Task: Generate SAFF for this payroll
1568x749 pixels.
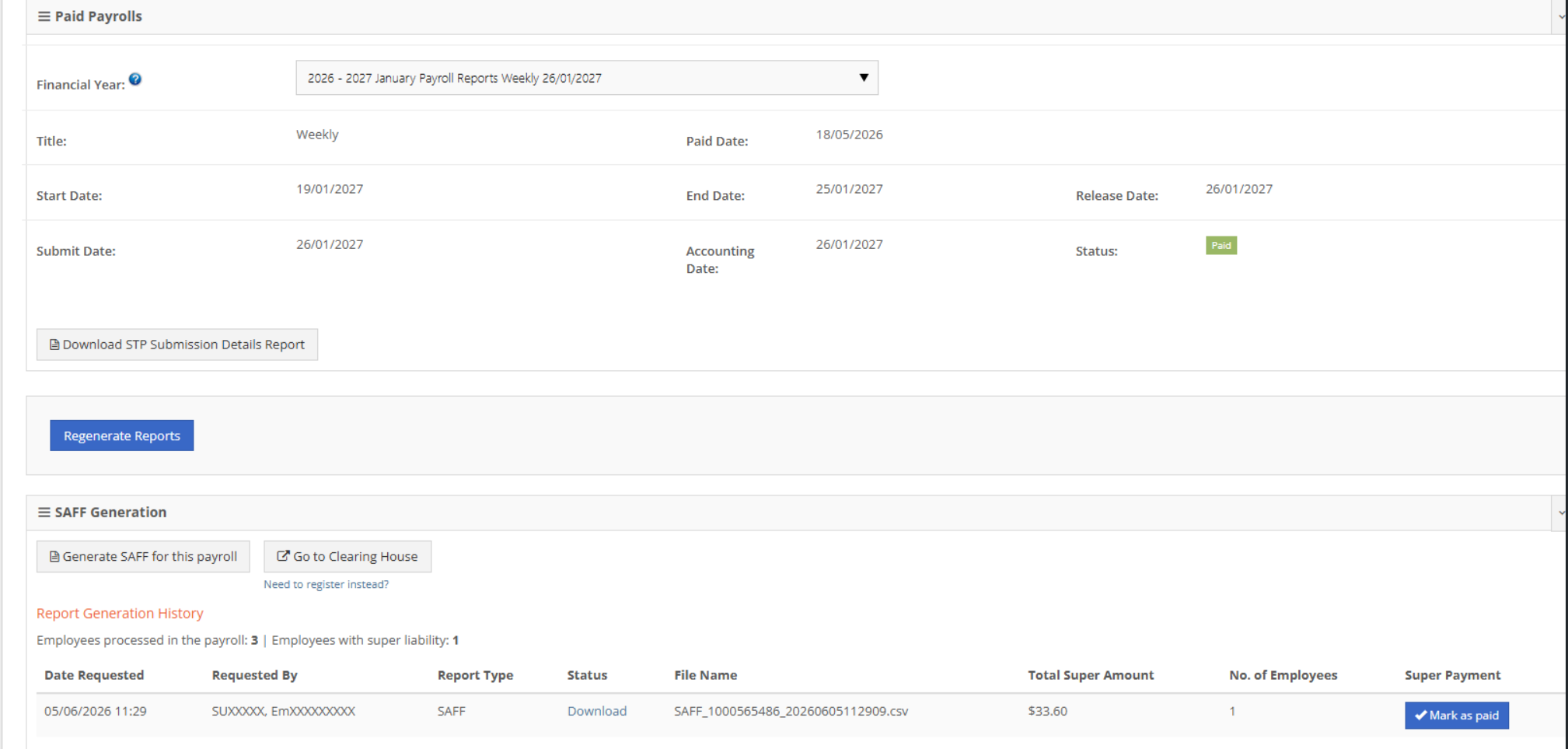Action: point(143,557)
